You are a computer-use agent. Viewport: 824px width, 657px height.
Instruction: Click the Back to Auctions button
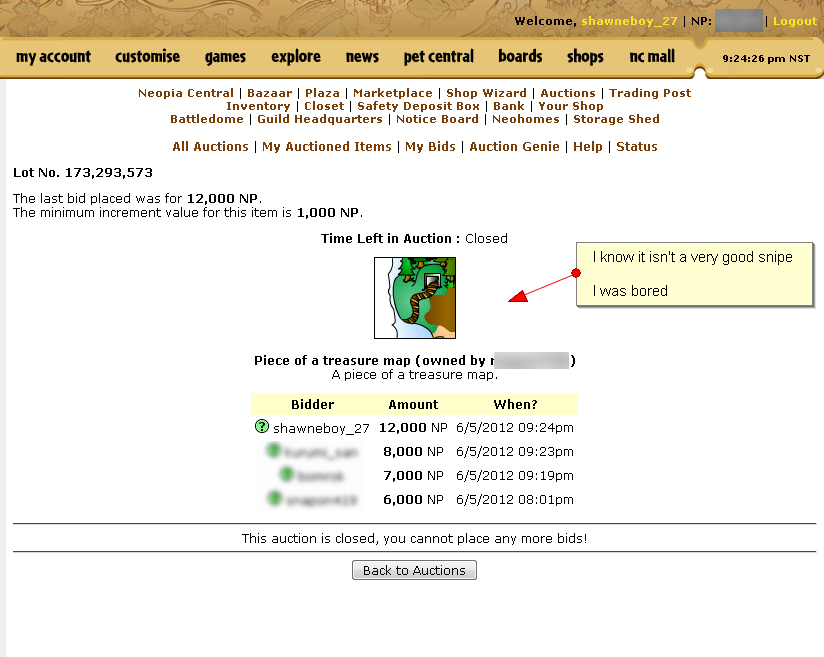414,570
